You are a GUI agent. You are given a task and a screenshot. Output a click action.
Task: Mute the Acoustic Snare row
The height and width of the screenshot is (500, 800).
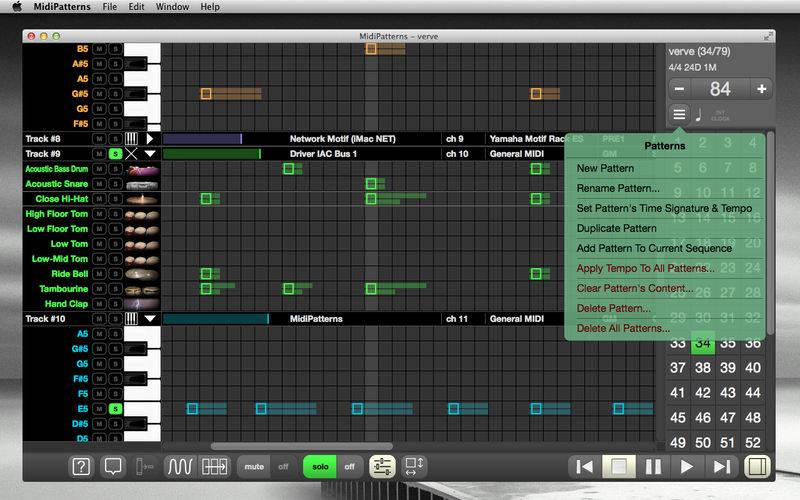point(100,184)
